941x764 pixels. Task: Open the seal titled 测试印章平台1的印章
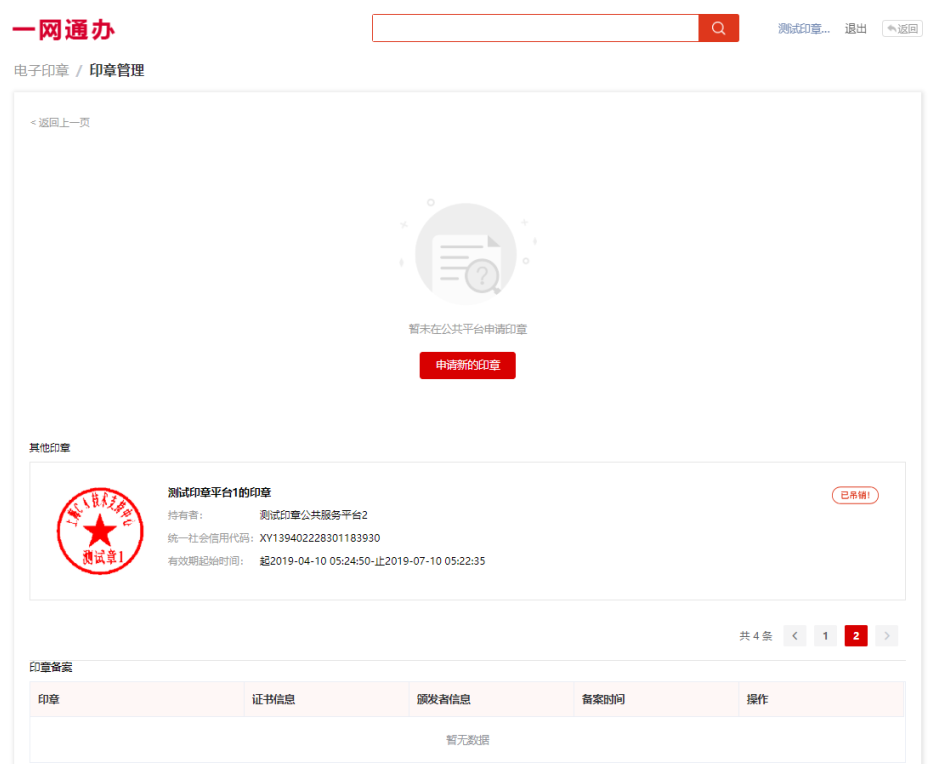pyautogui.click(x=219, y=492)
